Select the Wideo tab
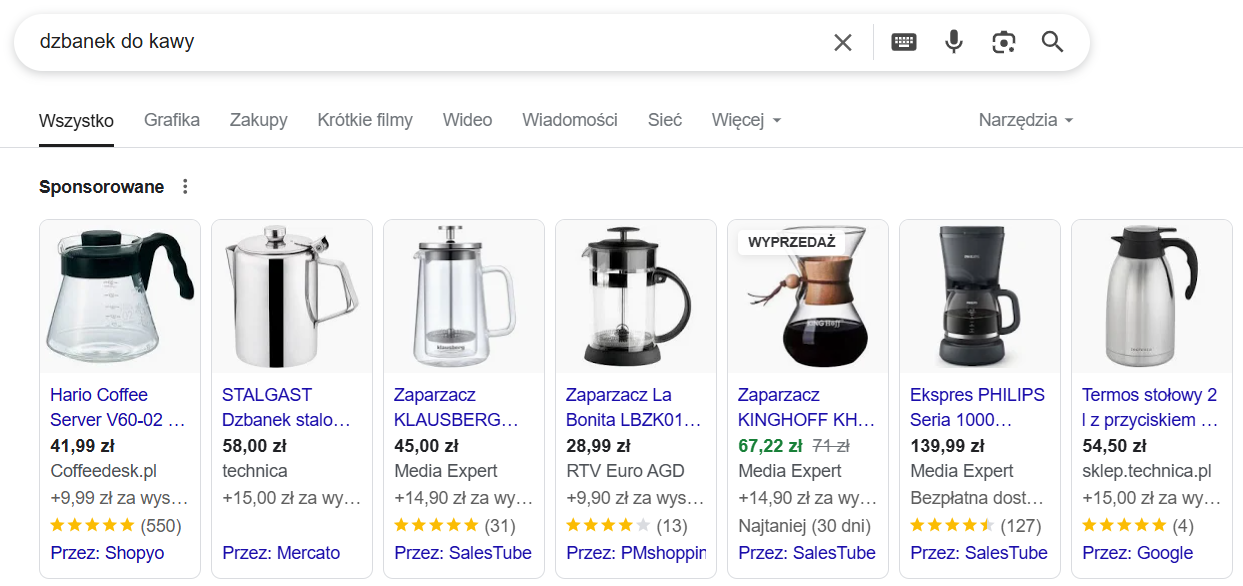1243x586 pixels. [466, 119]
